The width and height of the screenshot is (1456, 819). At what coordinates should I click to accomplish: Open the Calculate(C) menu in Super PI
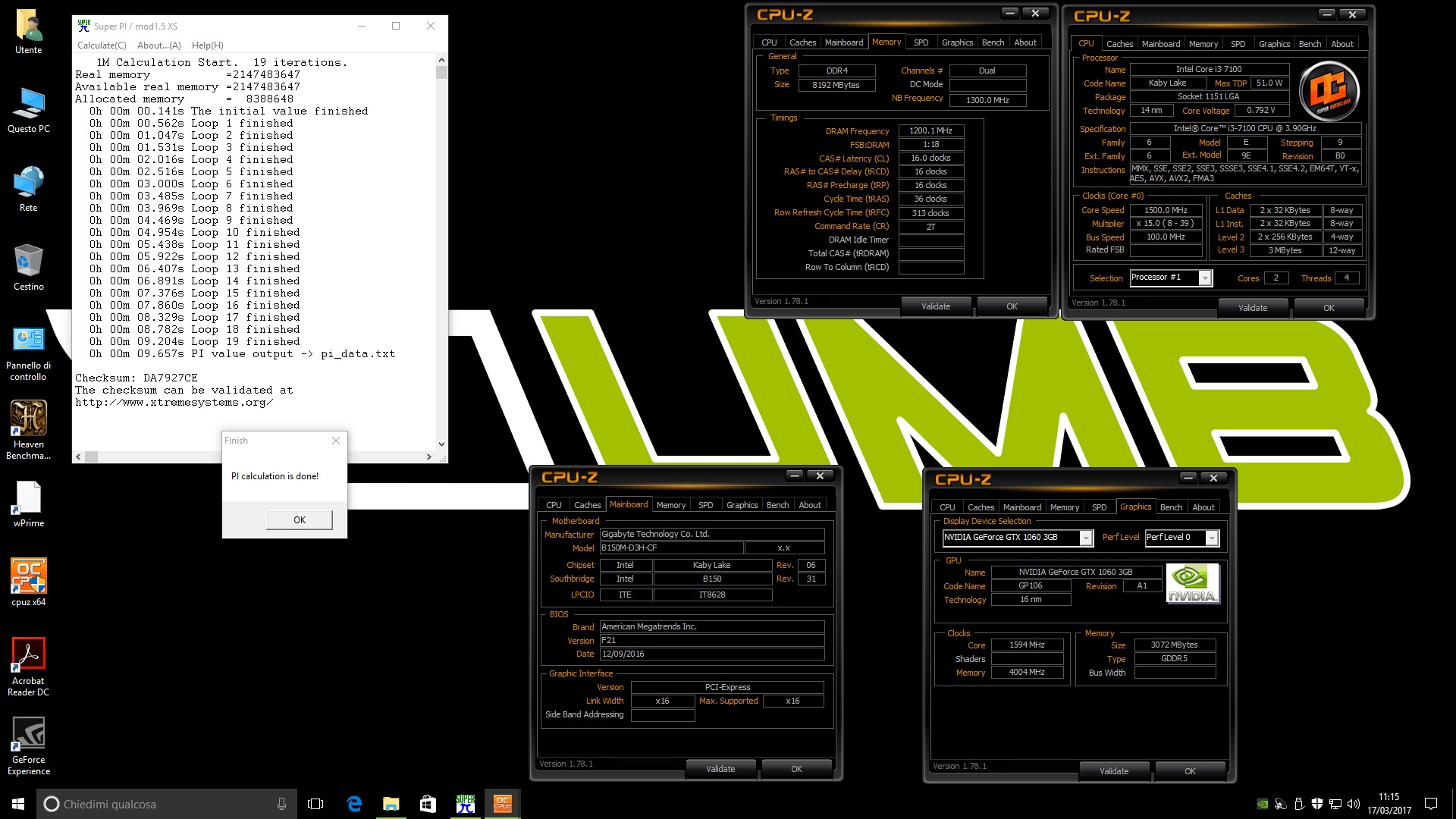tap(102, 45)
